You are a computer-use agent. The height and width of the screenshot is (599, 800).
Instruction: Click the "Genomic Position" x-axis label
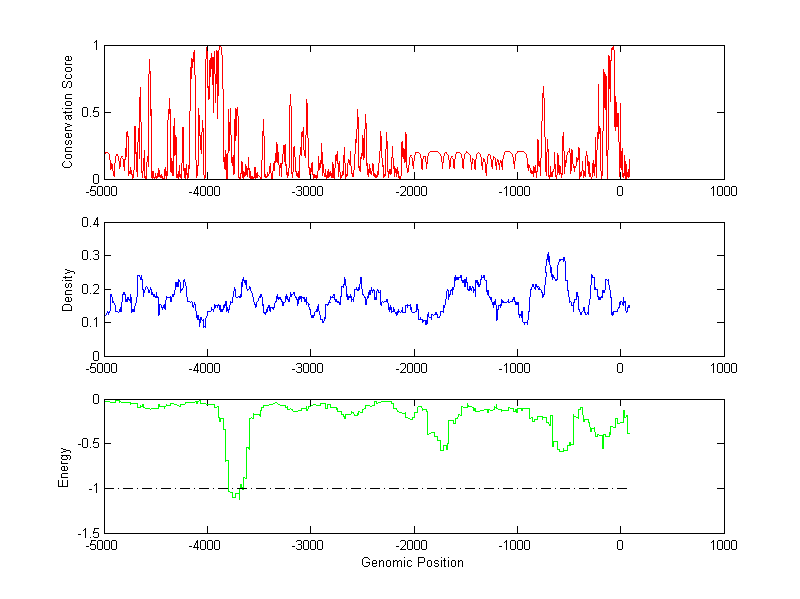412,562
